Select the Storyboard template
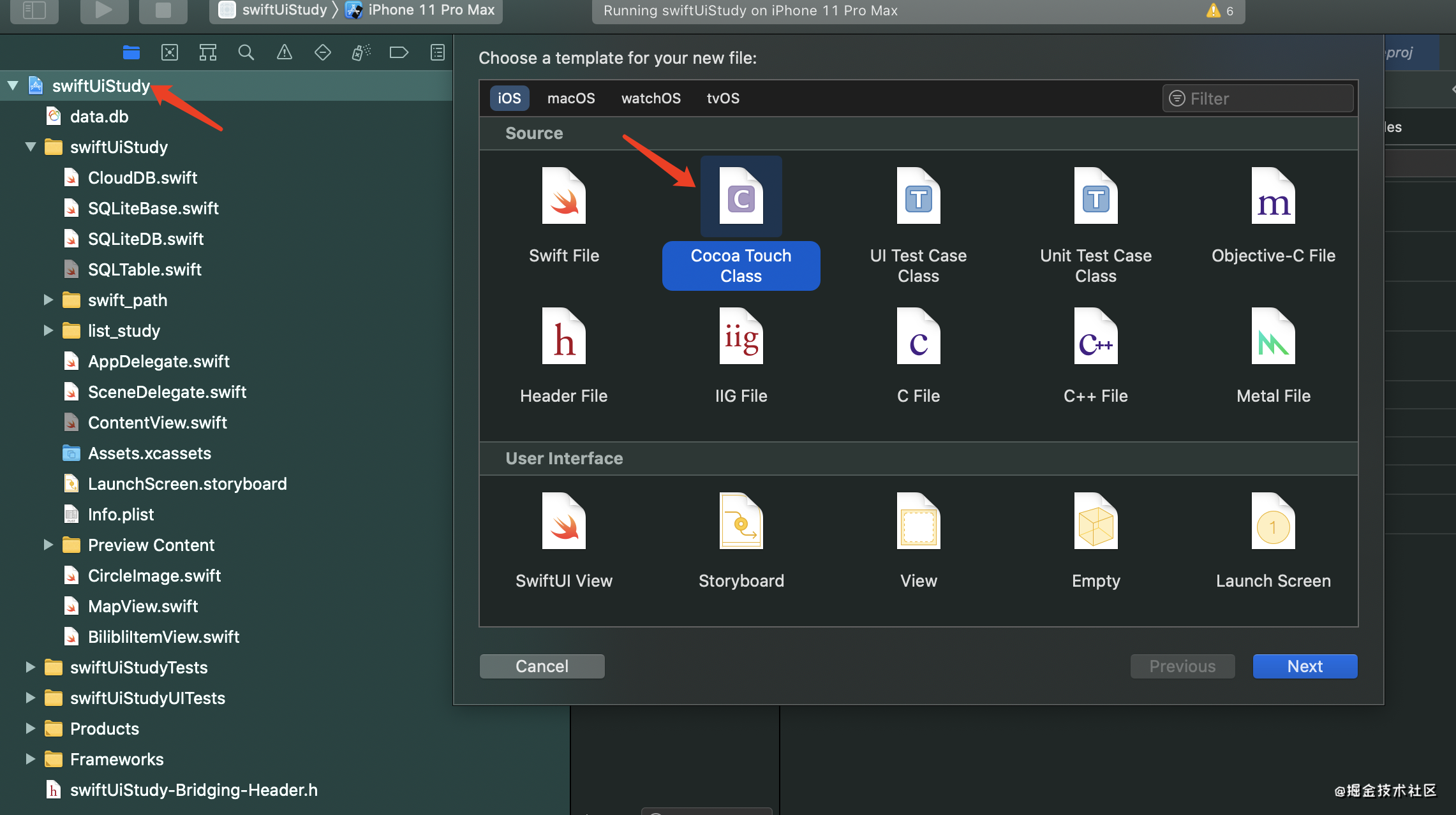 pyautogui.click(x=741, y=542)
